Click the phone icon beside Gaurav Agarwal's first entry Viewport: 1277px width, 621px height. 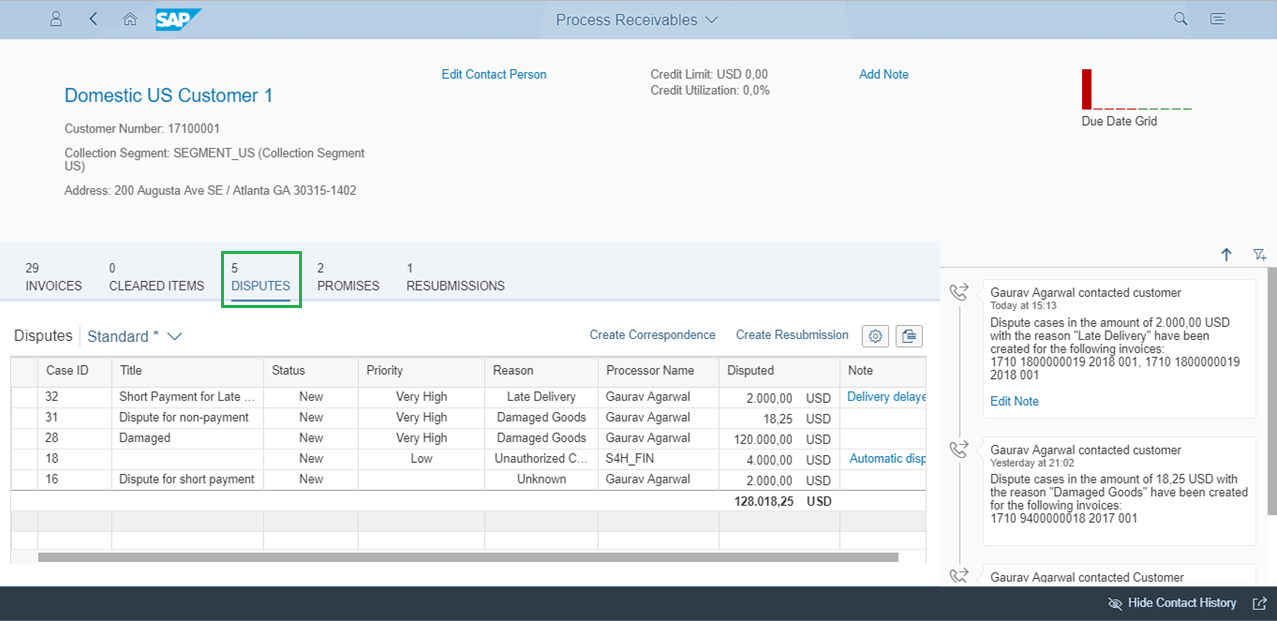958,291
